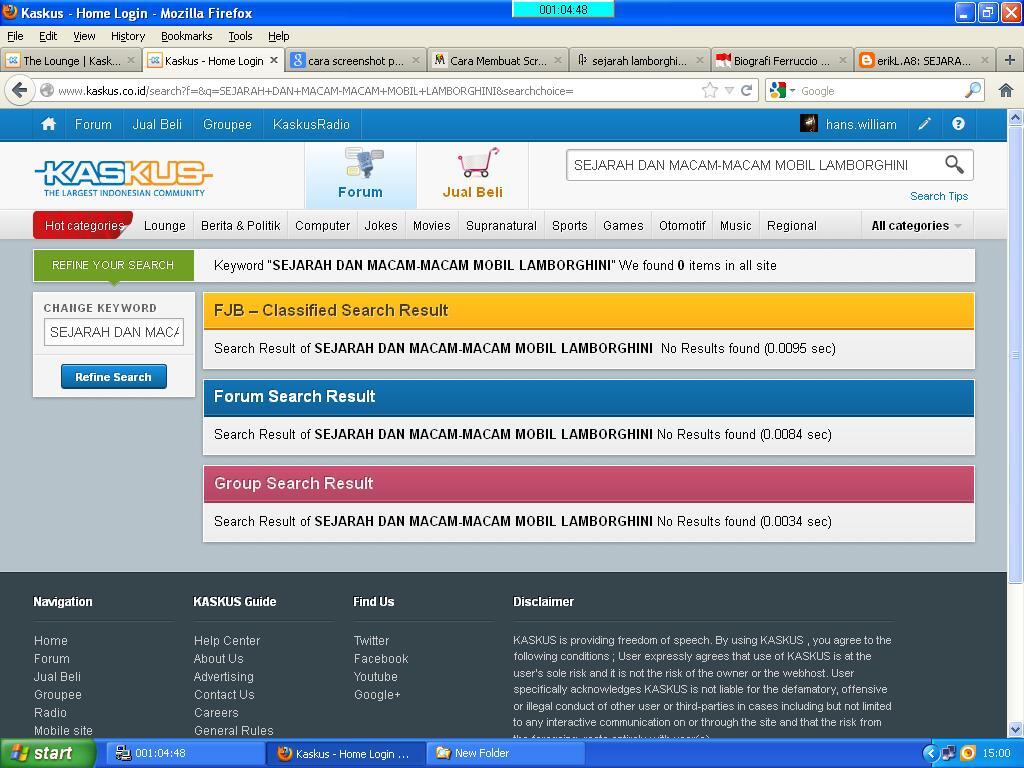This screenshot has height=768, width=1024.
Task: Reload the page with refresh icon
Action: point(746,91)
